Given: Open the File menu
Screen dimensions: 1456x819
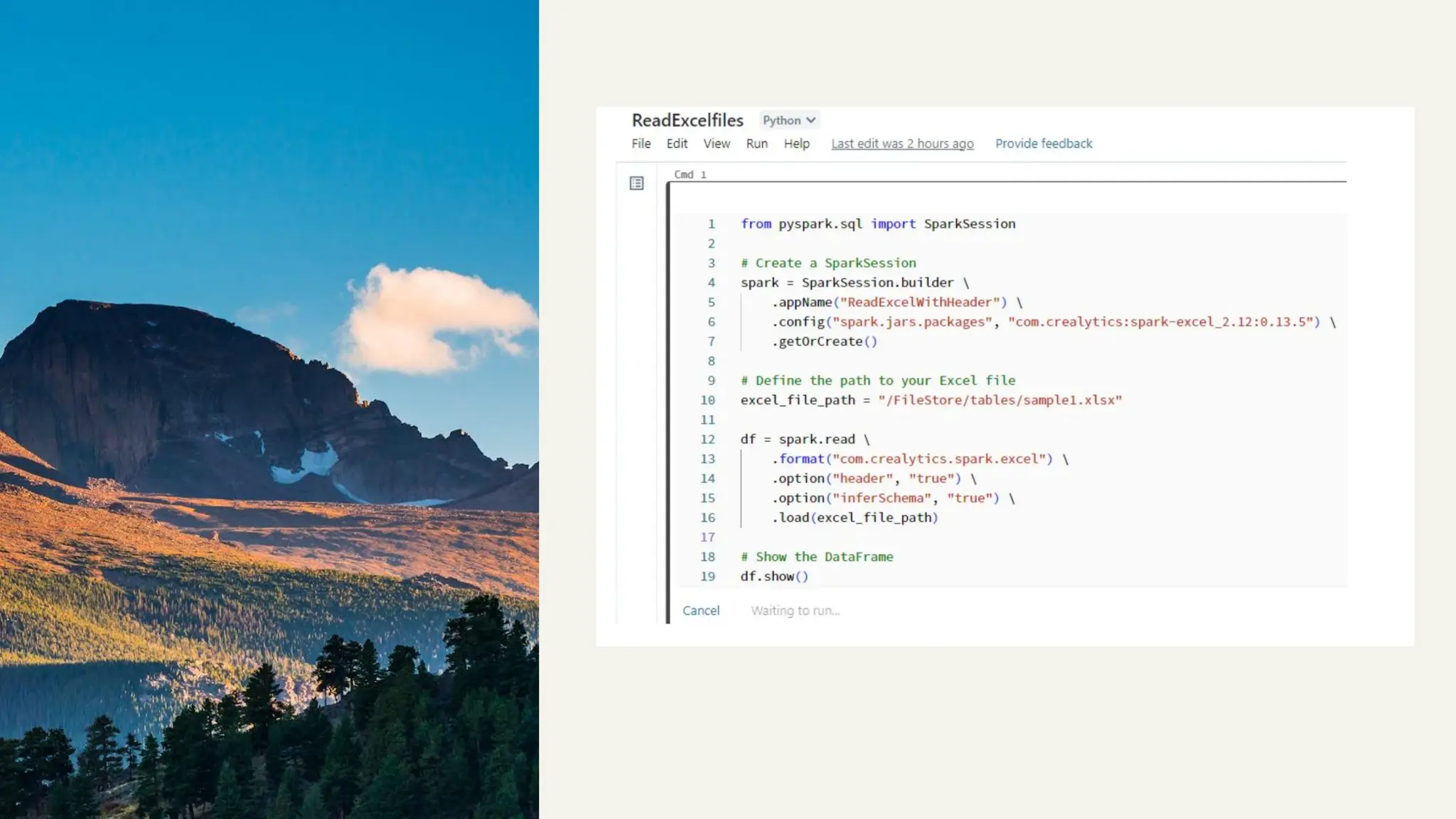Looking at the screenshot, I should click(641, 144).
